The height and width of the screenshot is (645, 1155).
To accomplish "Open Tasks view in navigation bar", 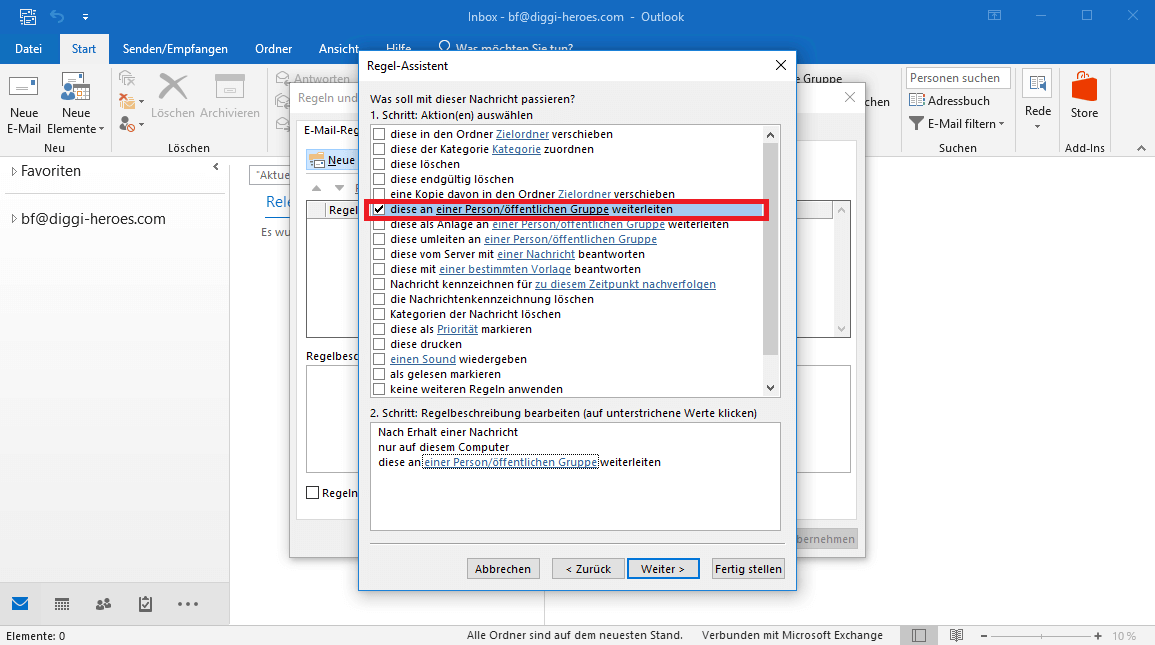I will point(145,604).
